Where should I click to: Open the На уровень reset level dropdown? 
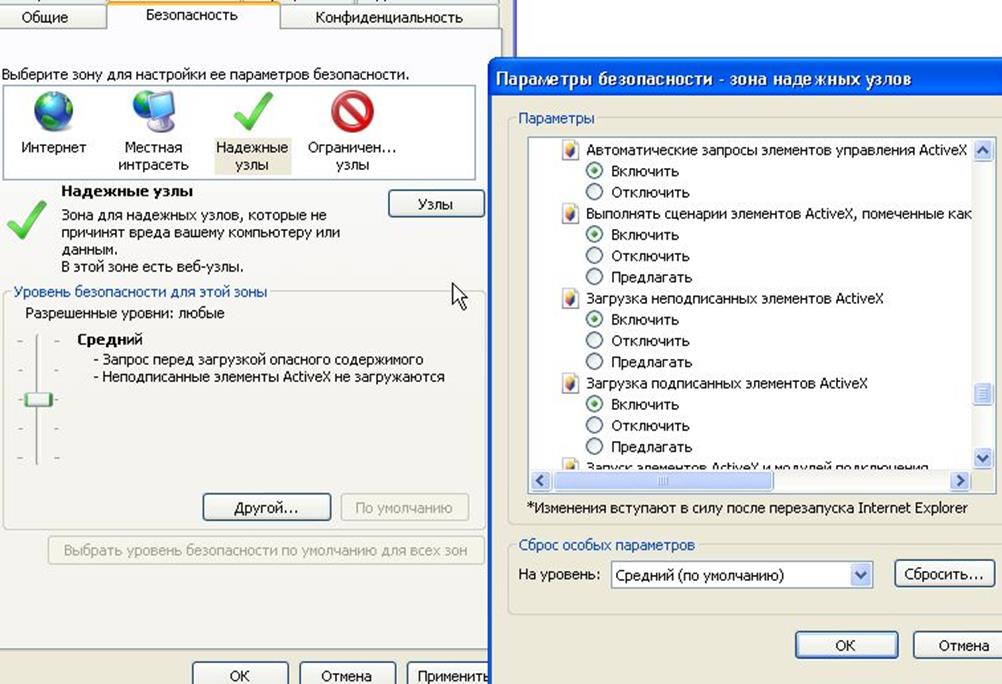click(x=861, y=575)
